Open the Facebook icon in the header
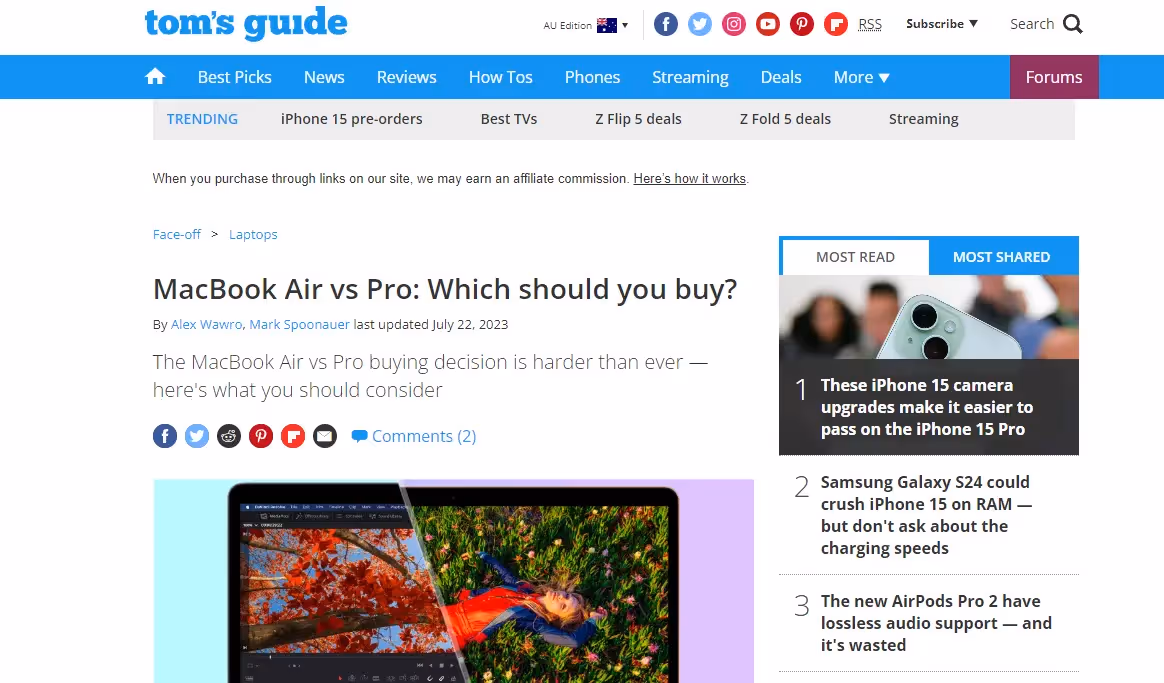This screenshot has width=1164, height=683. coord(665,24)
